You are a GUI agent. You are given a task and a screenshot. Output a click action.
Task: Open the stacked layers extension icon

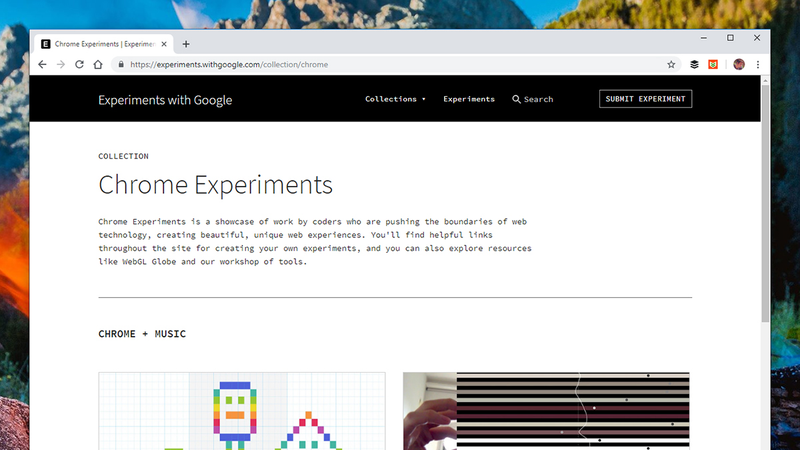point(694,64)
